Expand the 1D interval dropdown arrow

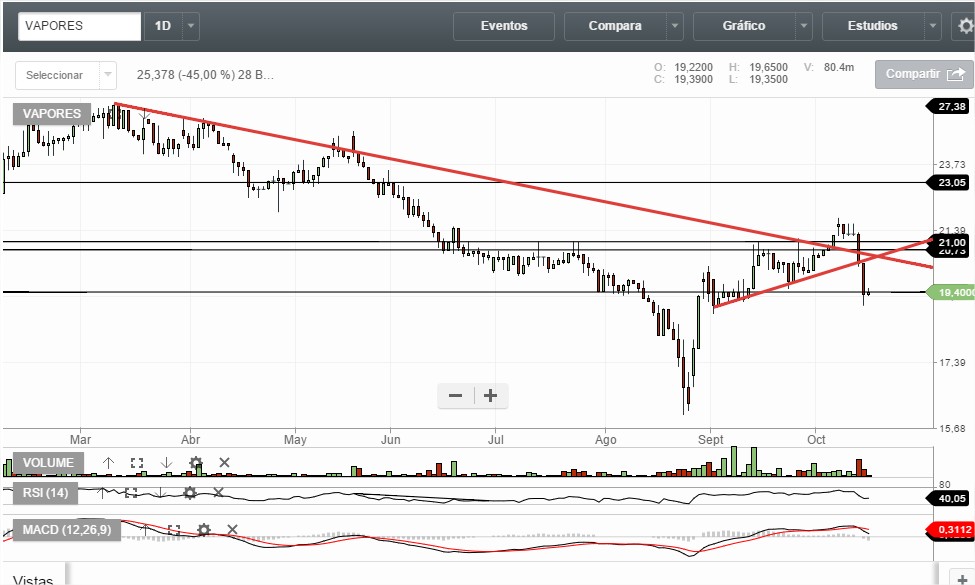(191, 26)
